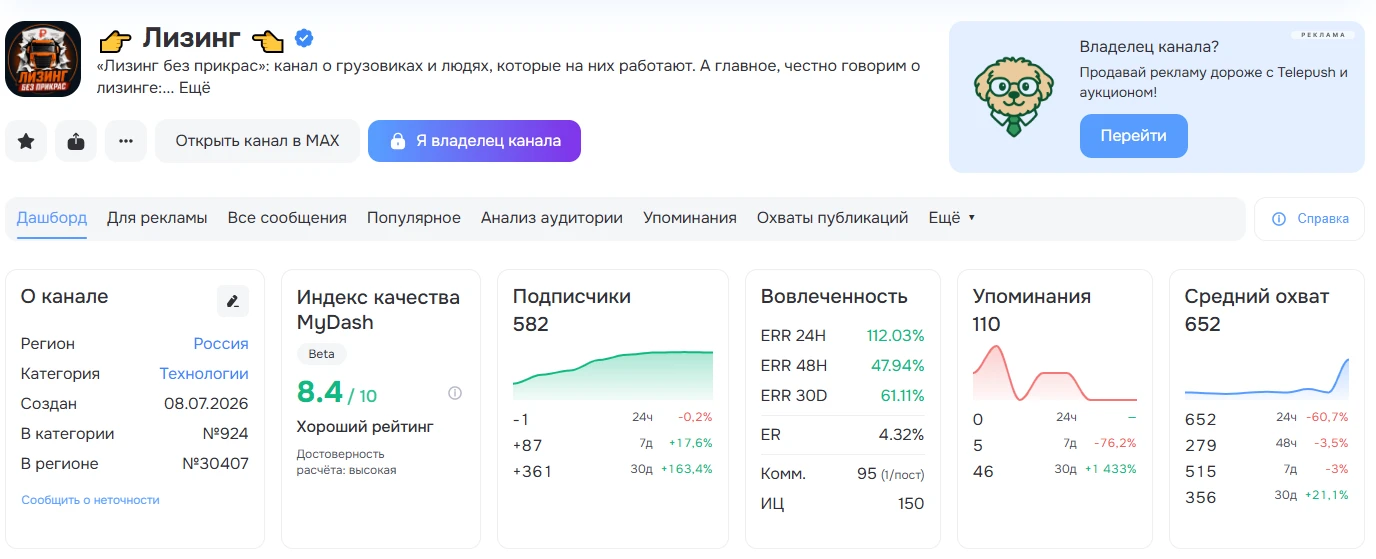Select the Дашборд tab
Viewport: 1376px width, 559px height.
click(52, 218)
